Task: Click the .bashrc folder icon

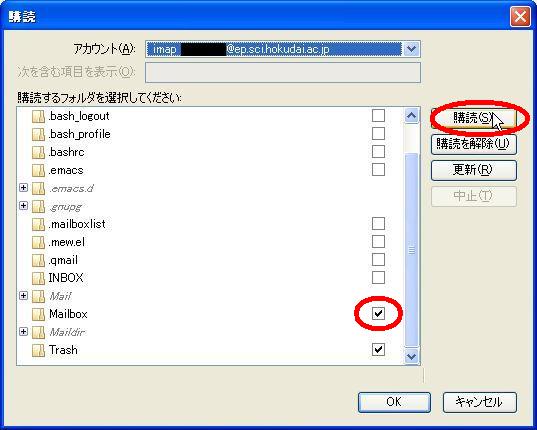Action: pyautogui.click(x=38, y=152)
